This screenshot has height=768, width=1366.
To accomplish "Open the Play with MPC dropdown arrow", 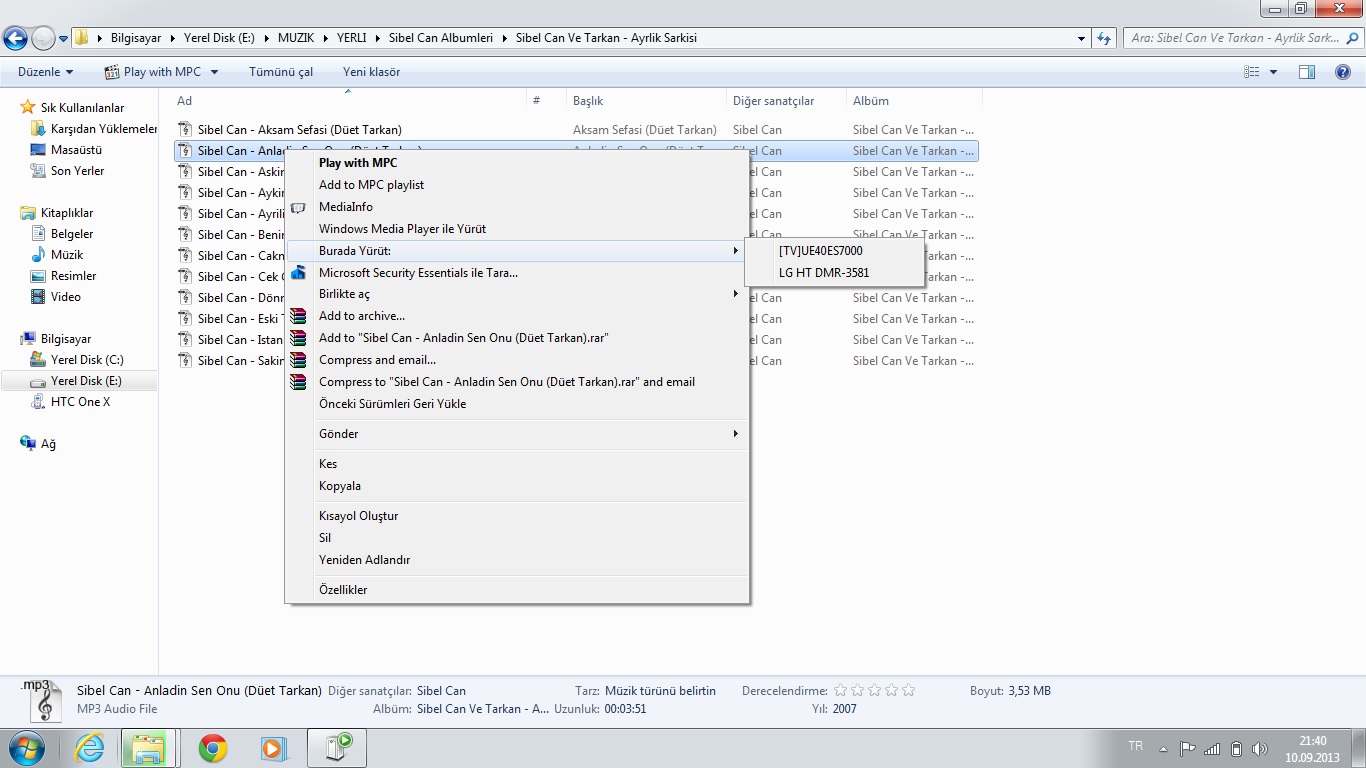I will click(x=214, y=72).
